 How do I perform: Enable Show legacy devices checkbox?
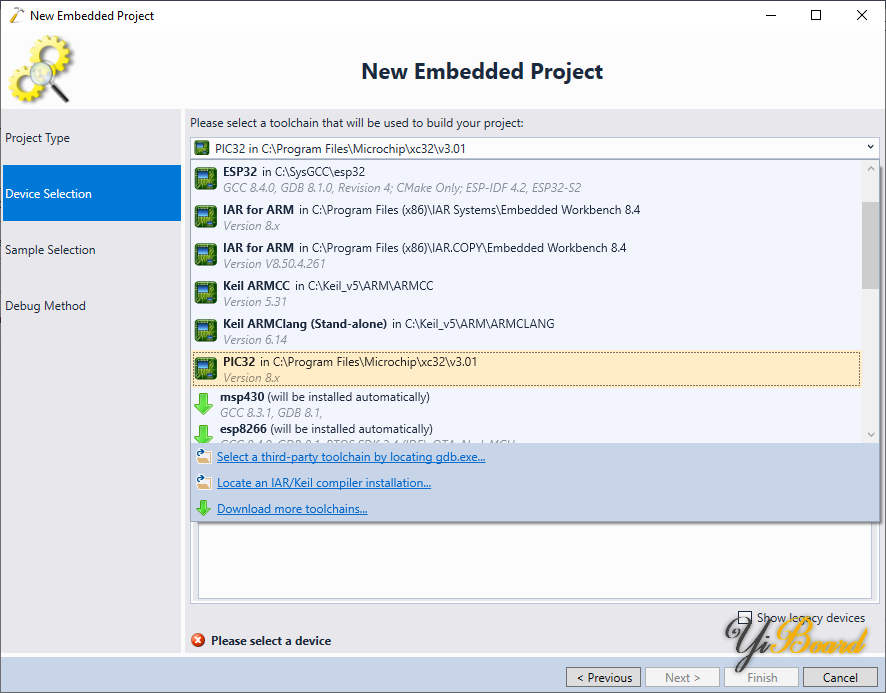[745, 617]
